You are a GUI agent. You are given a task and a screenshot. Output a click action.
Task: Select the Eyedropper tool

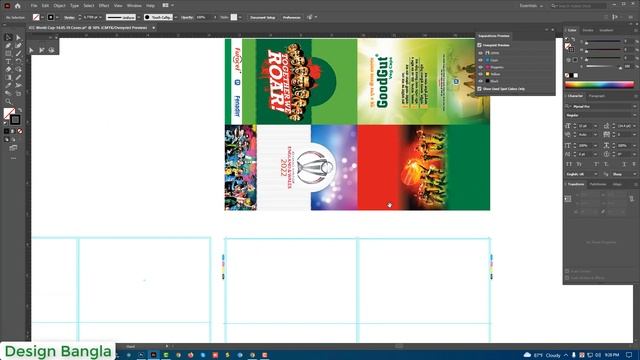click(8, 85)
